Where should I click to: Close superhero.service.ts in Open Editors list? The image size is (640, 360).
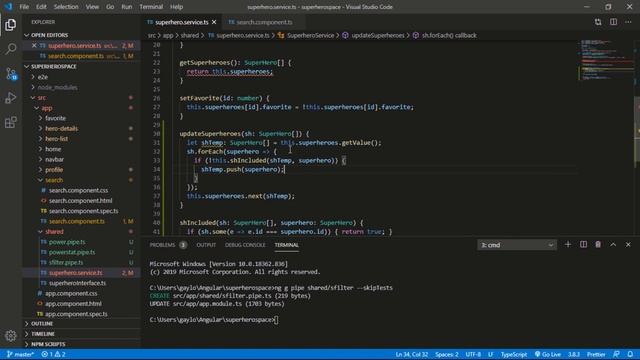[34, 46]
